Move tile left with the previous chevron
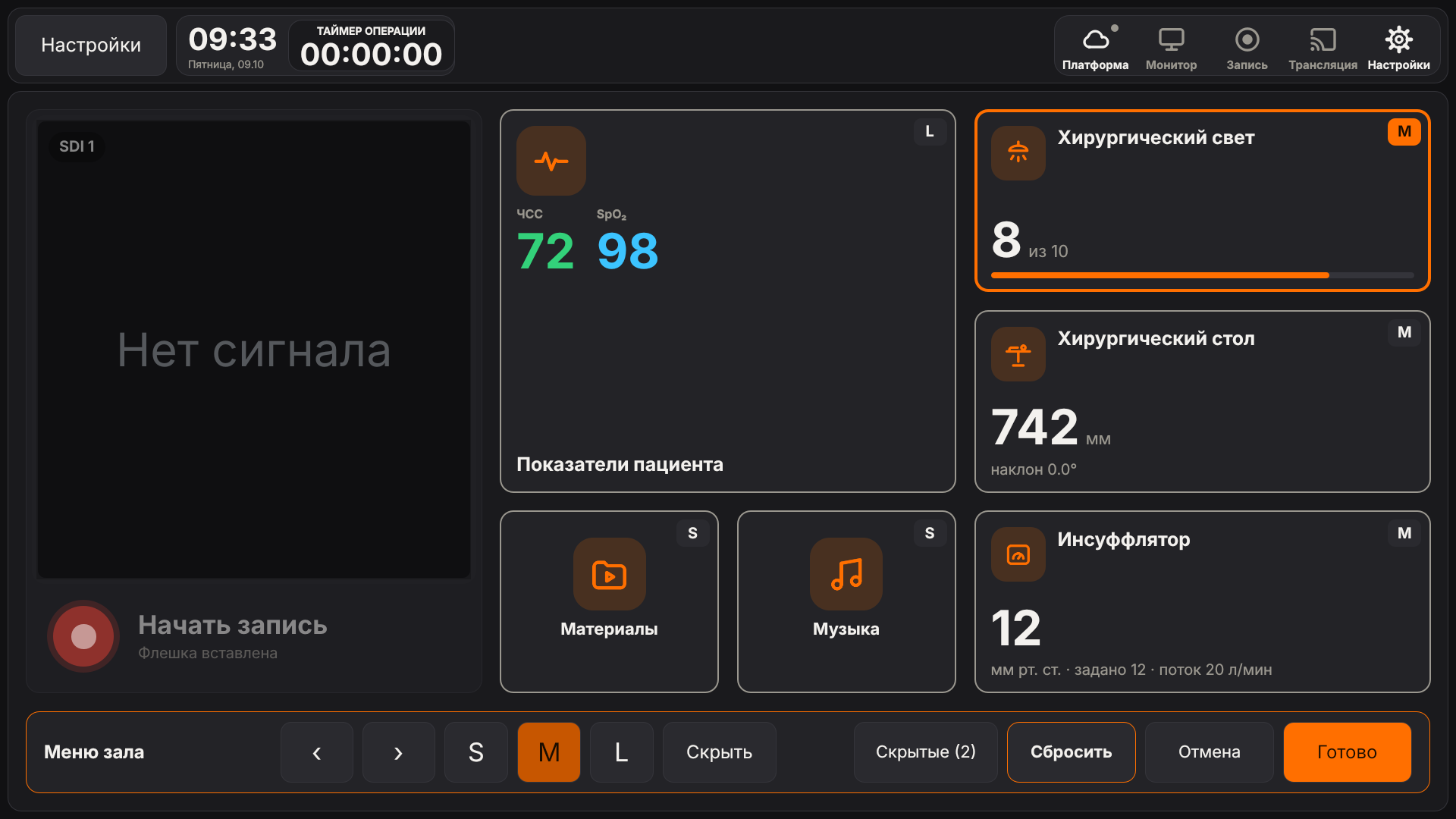1456x819 pixels. pos(317,752)
